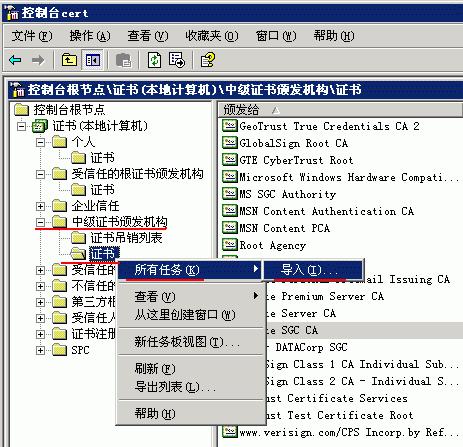This screenshot has height=447, width=463.
Task: Select the 证书吊销列表 tree item
Action: [126, 238]
